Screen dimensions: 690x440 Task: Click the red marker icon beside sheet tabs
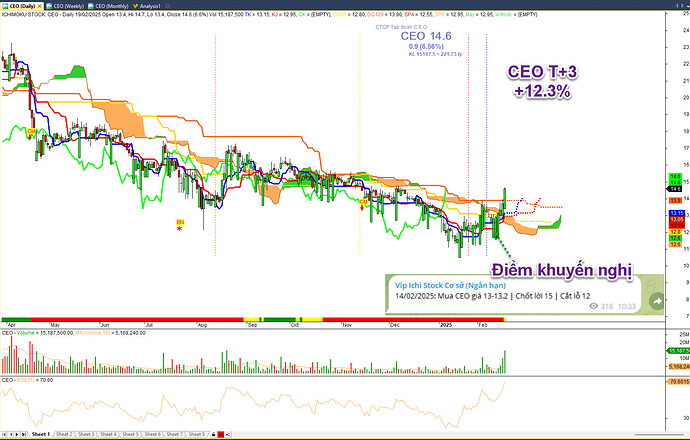coord(221,434)
